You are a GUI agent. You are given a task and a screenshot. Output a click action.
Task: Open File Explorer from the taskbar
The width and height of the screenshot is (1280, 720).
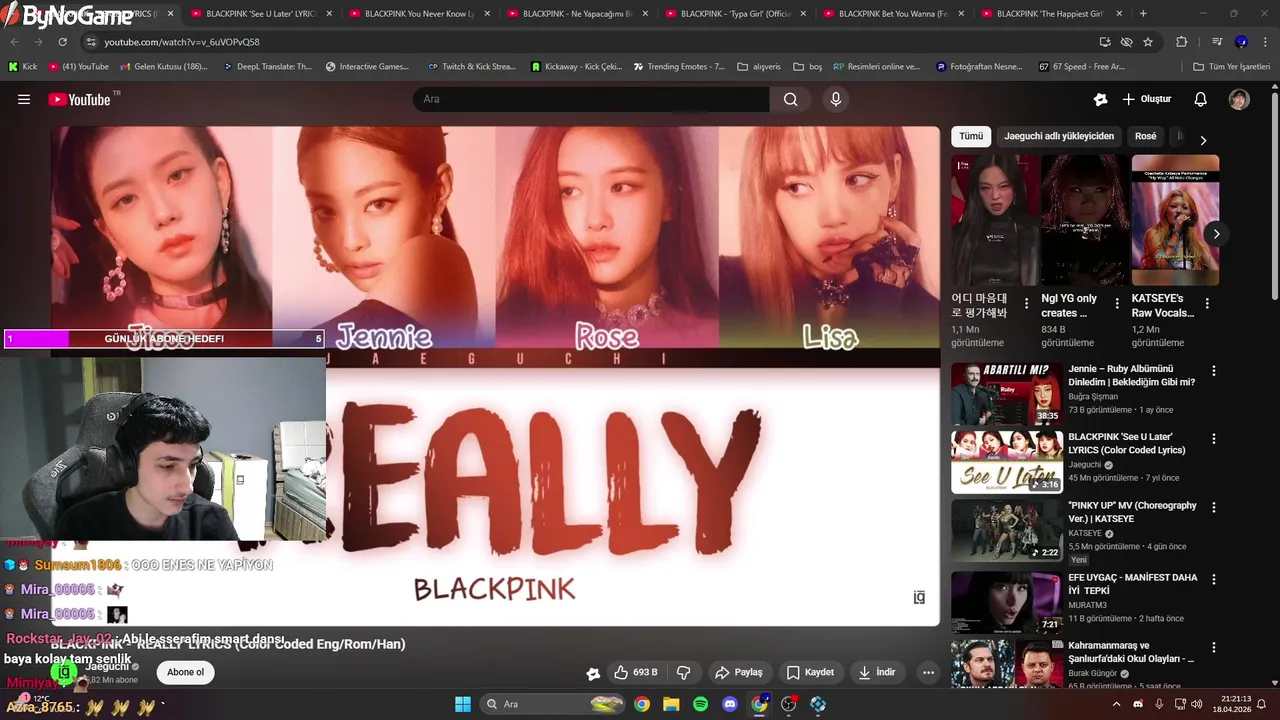click(671, 704)
